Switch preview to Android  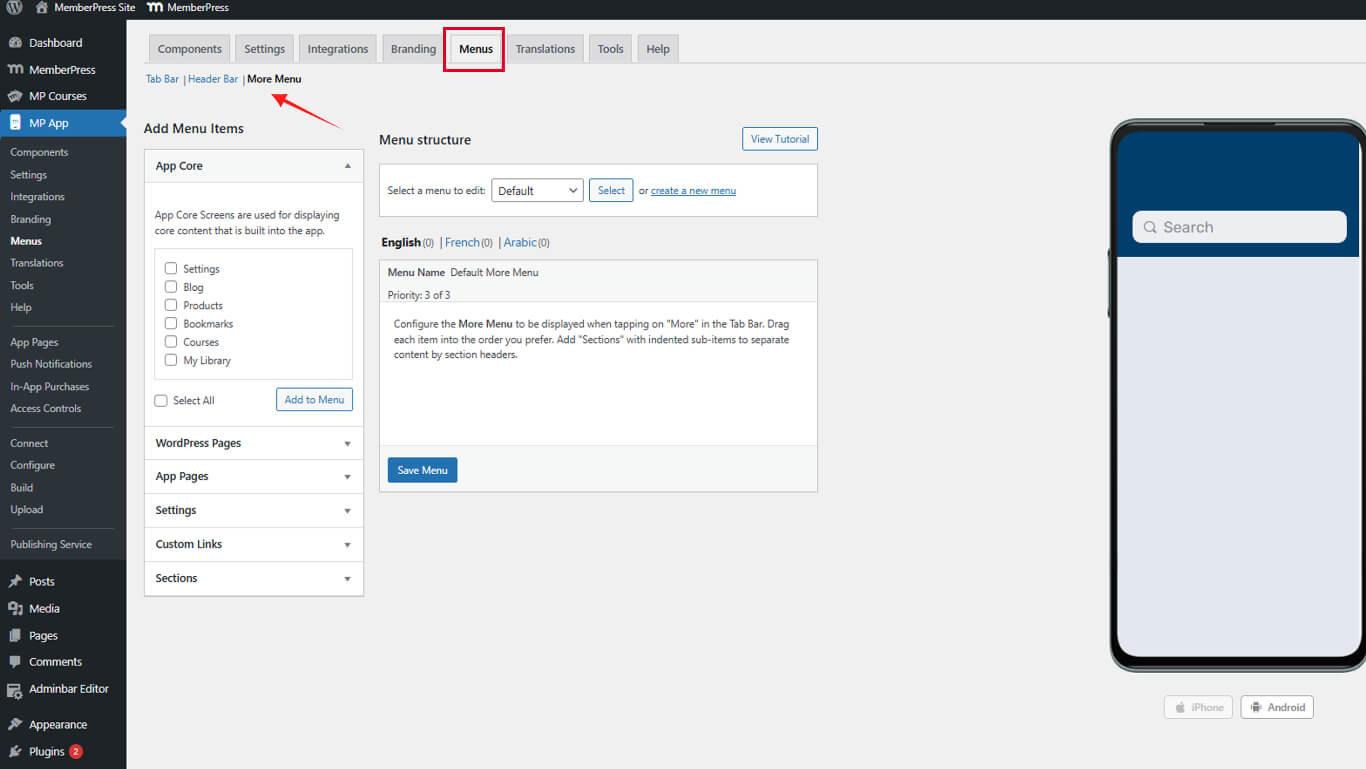pyautogui.click(x=1277, y=707)
